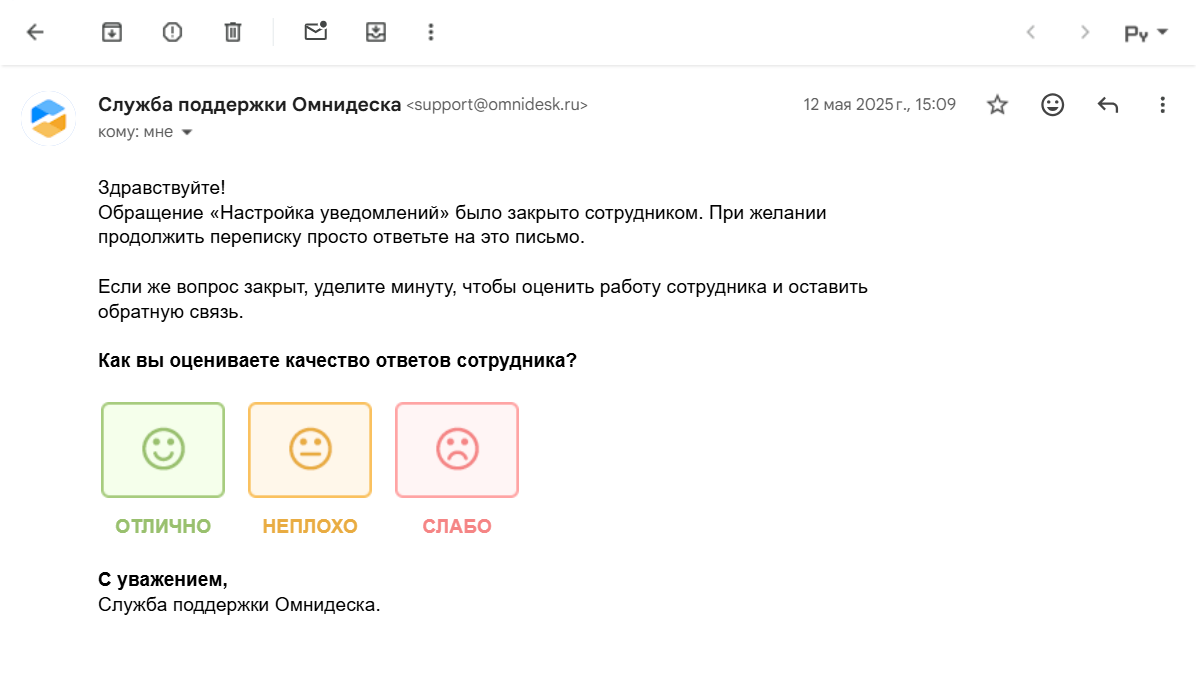Mark the message as unread
Screen dimensions: 1196x685
316,32
